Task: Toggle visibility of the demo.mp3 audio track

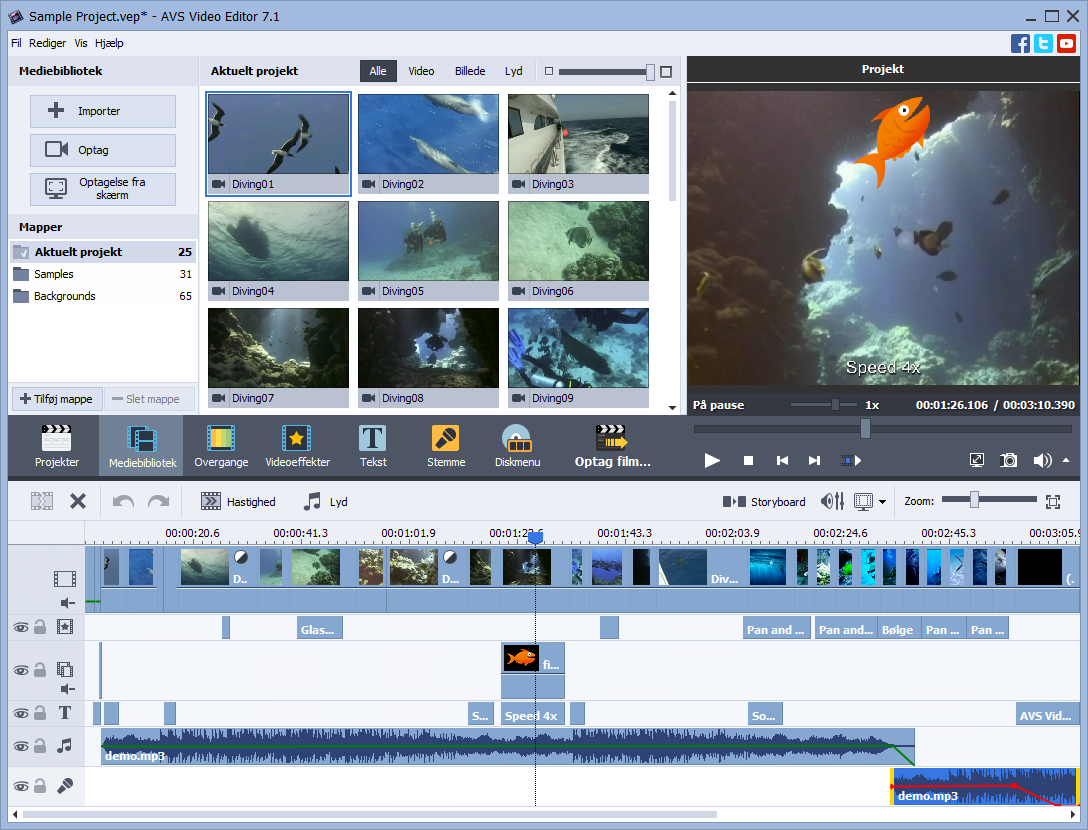Action: 20,745
